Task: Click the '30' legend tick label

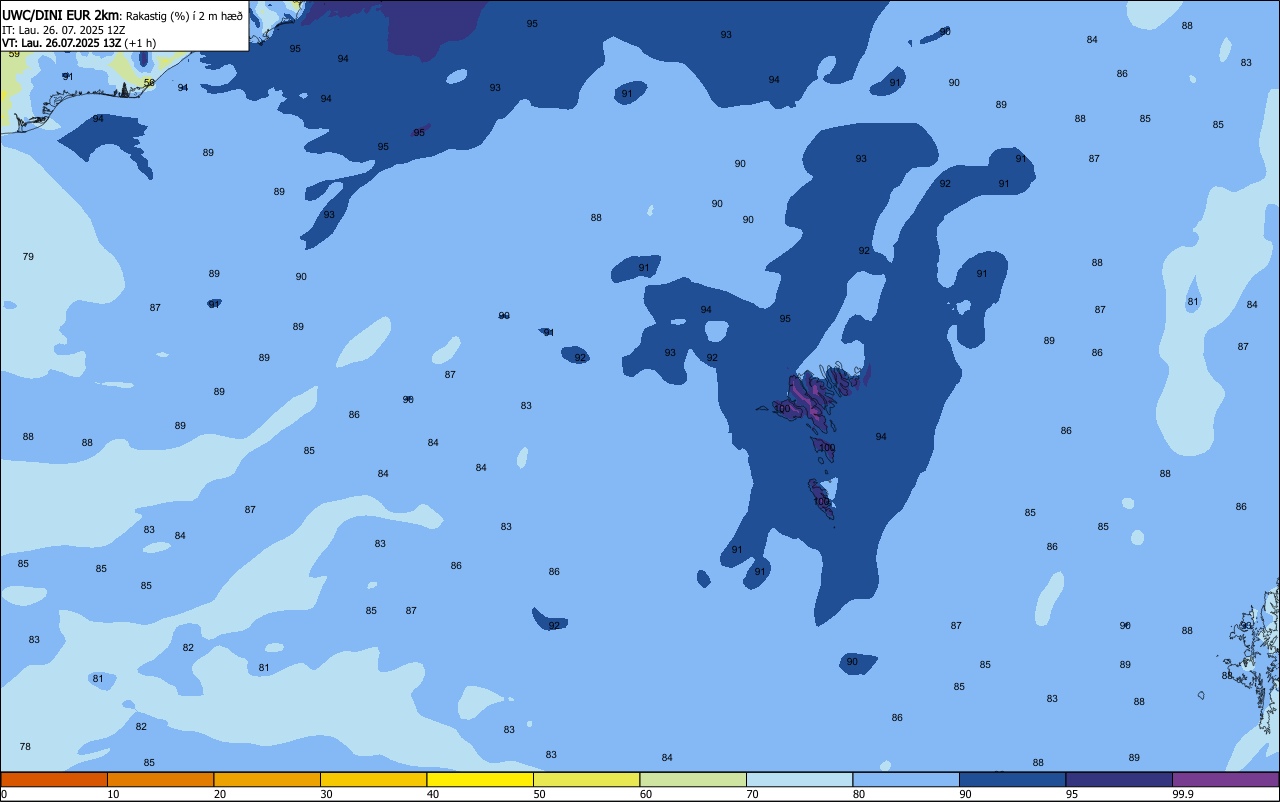Action: (x=326, y=794)
